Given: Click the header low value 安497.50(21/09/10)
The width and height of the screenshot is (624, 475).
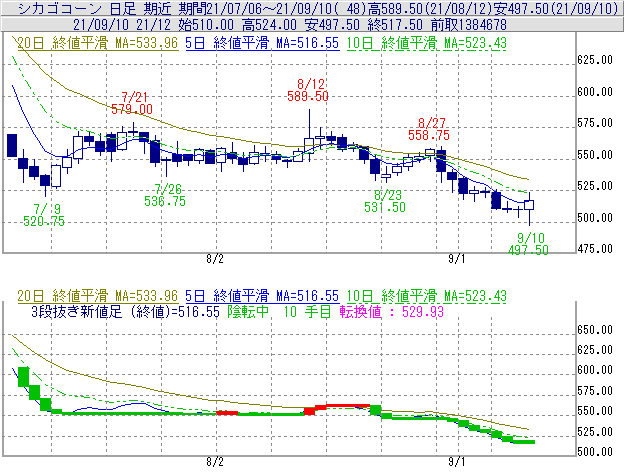Looking at the screenshot, I should tap(556, 9).
